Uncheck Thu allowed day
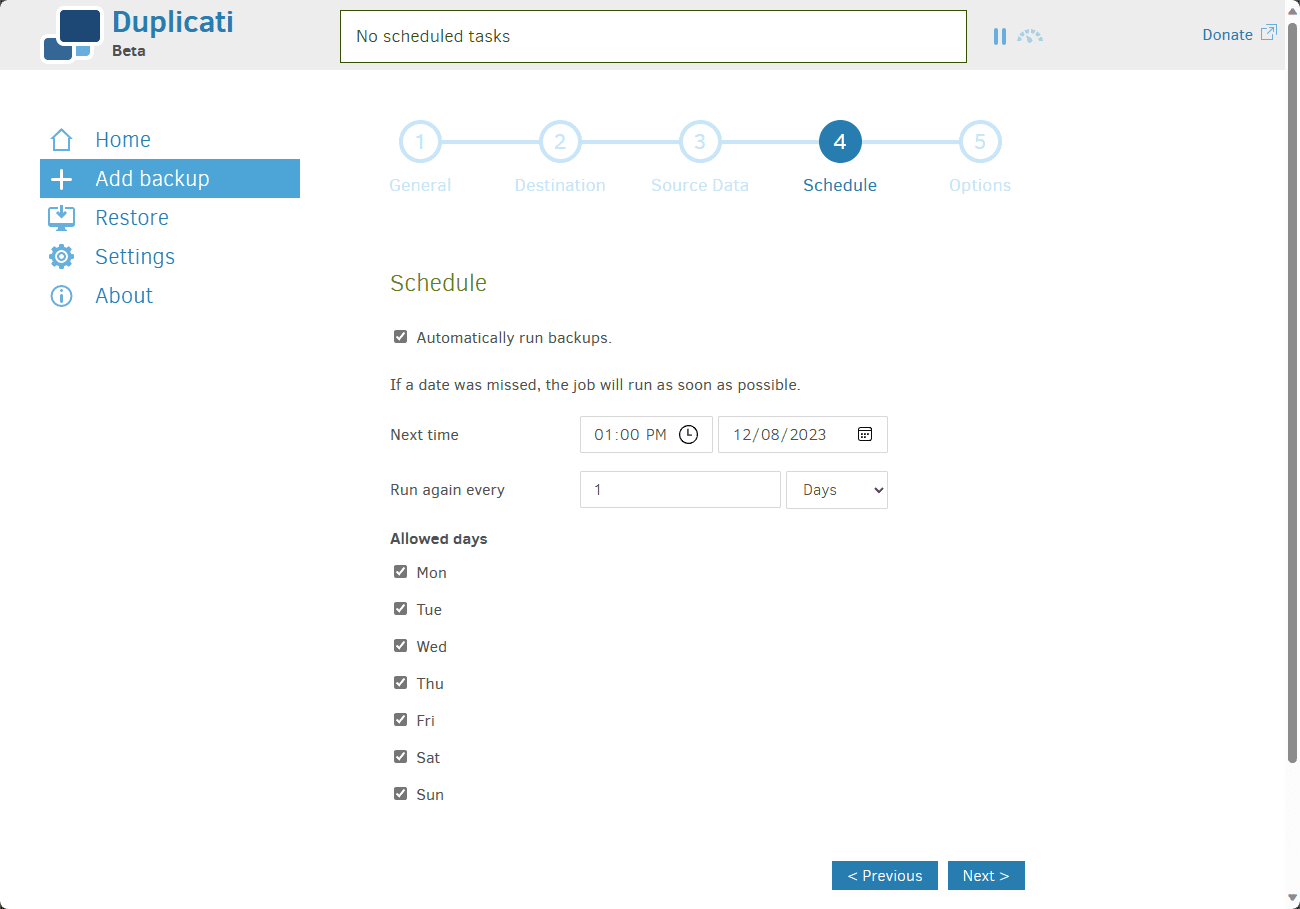Screen dimensions: 1300x909 tap(401, 683)
